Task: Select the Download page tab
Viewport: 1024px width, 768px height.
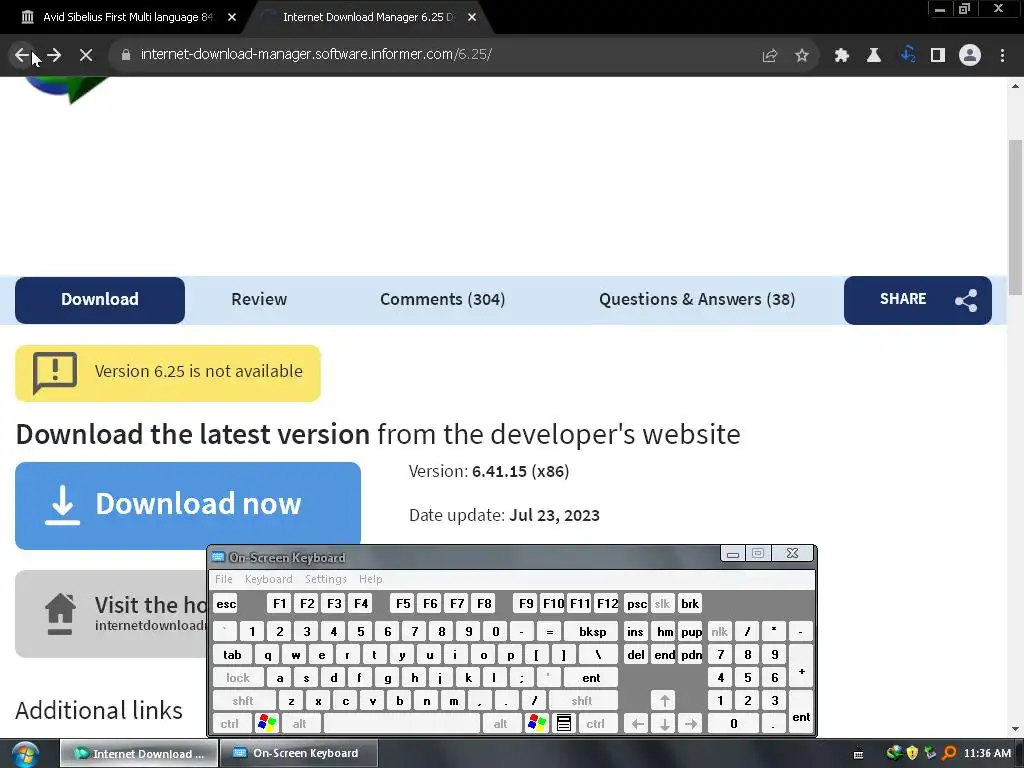Action: tap(100, 300)
